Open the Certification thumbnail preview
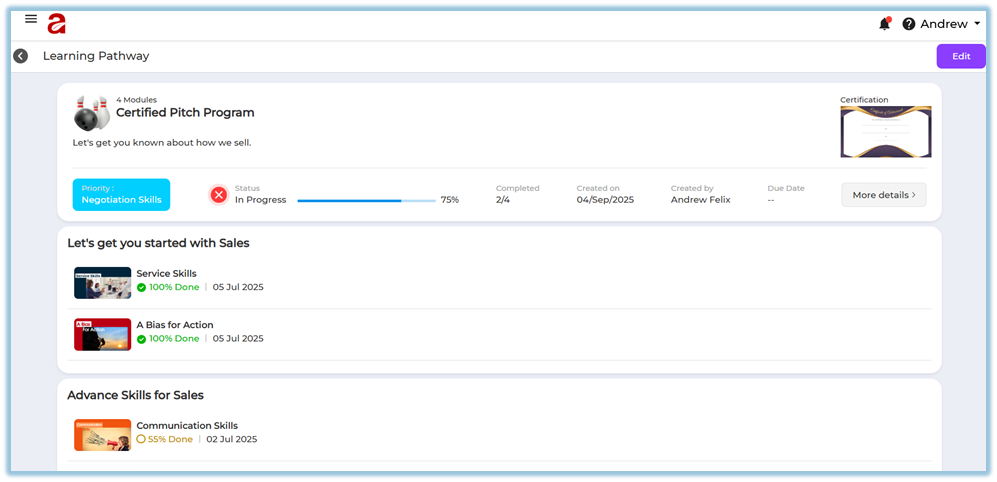The width and height of the screenshot is (997, 482). tap(885, 132)
